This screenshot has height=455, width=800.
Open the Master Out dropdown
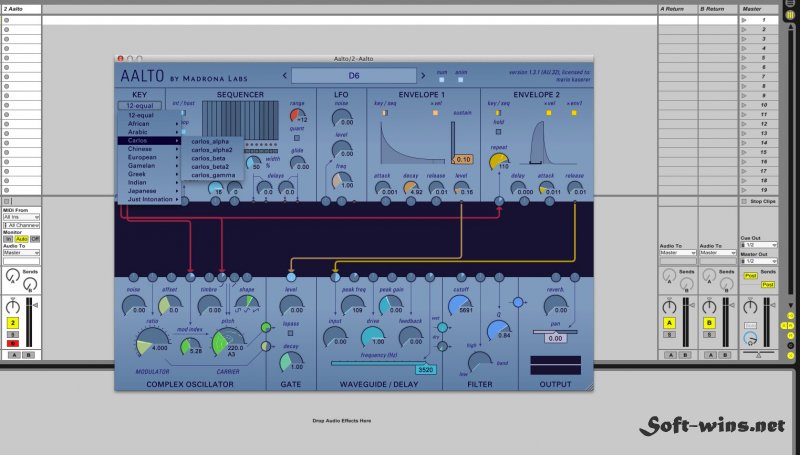[x=759, y=261]
